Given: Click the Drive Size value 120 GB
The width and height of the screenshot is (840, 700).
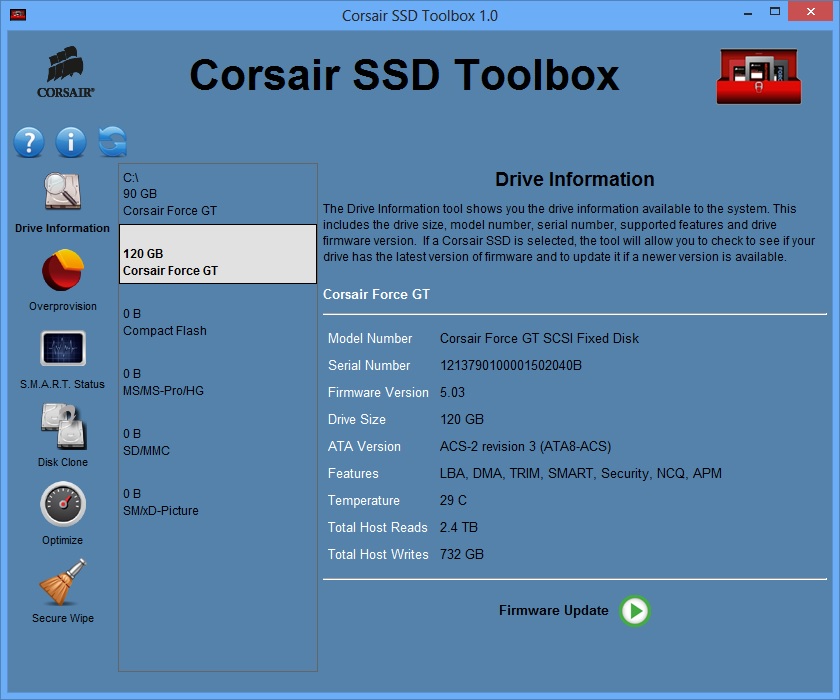Looking at the screenshot, I should 462,419.
